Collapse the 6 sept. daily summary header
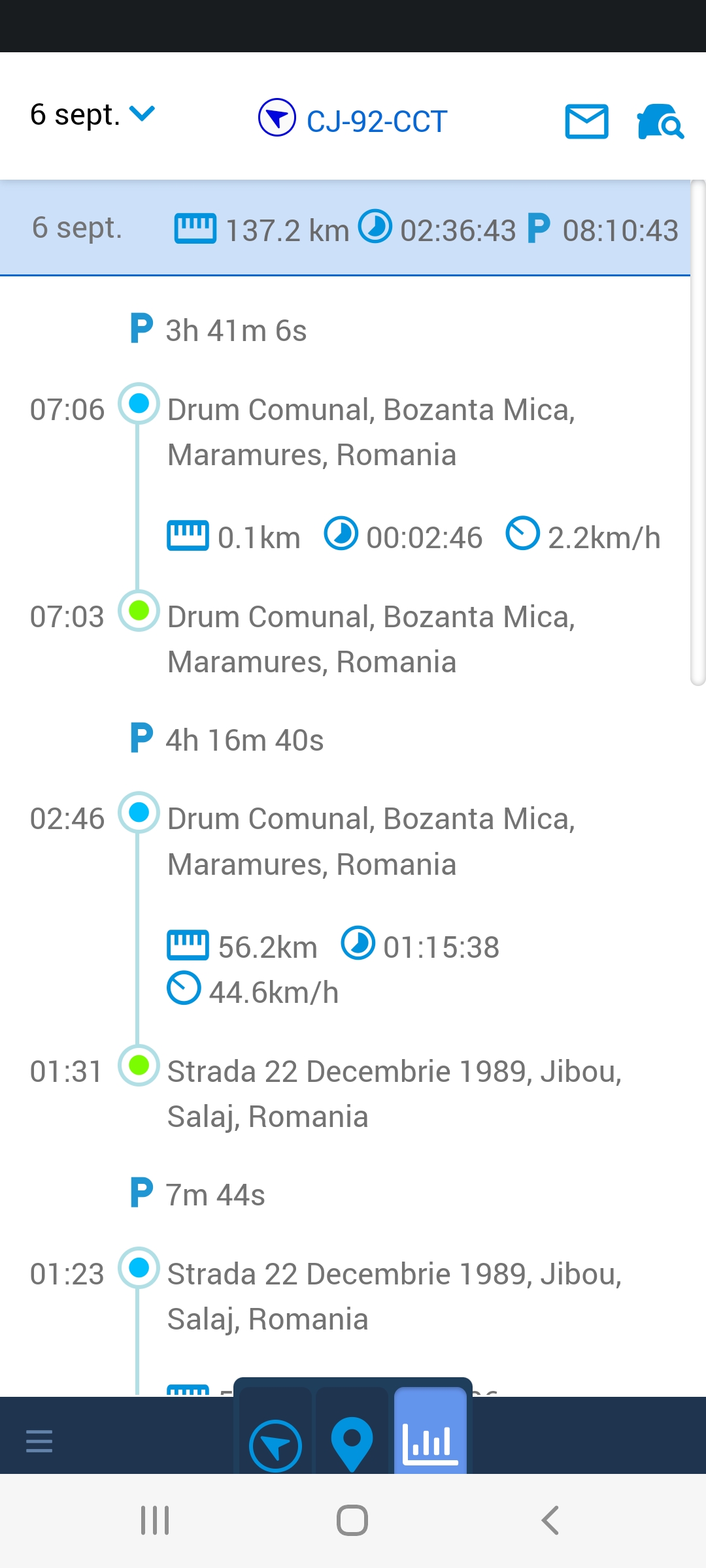The width and height of the screenshot is (706, 1568). click(x=345, y=229)
